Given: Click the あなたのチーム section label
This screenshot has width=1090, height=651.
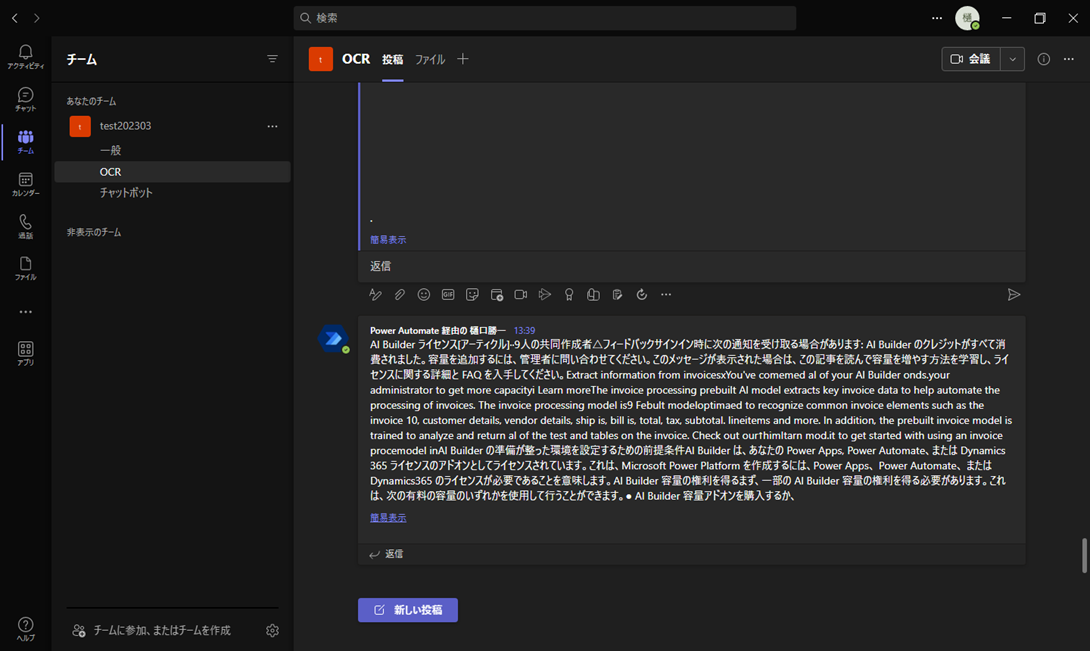Looking at the screenshot, I should point(91,102).
